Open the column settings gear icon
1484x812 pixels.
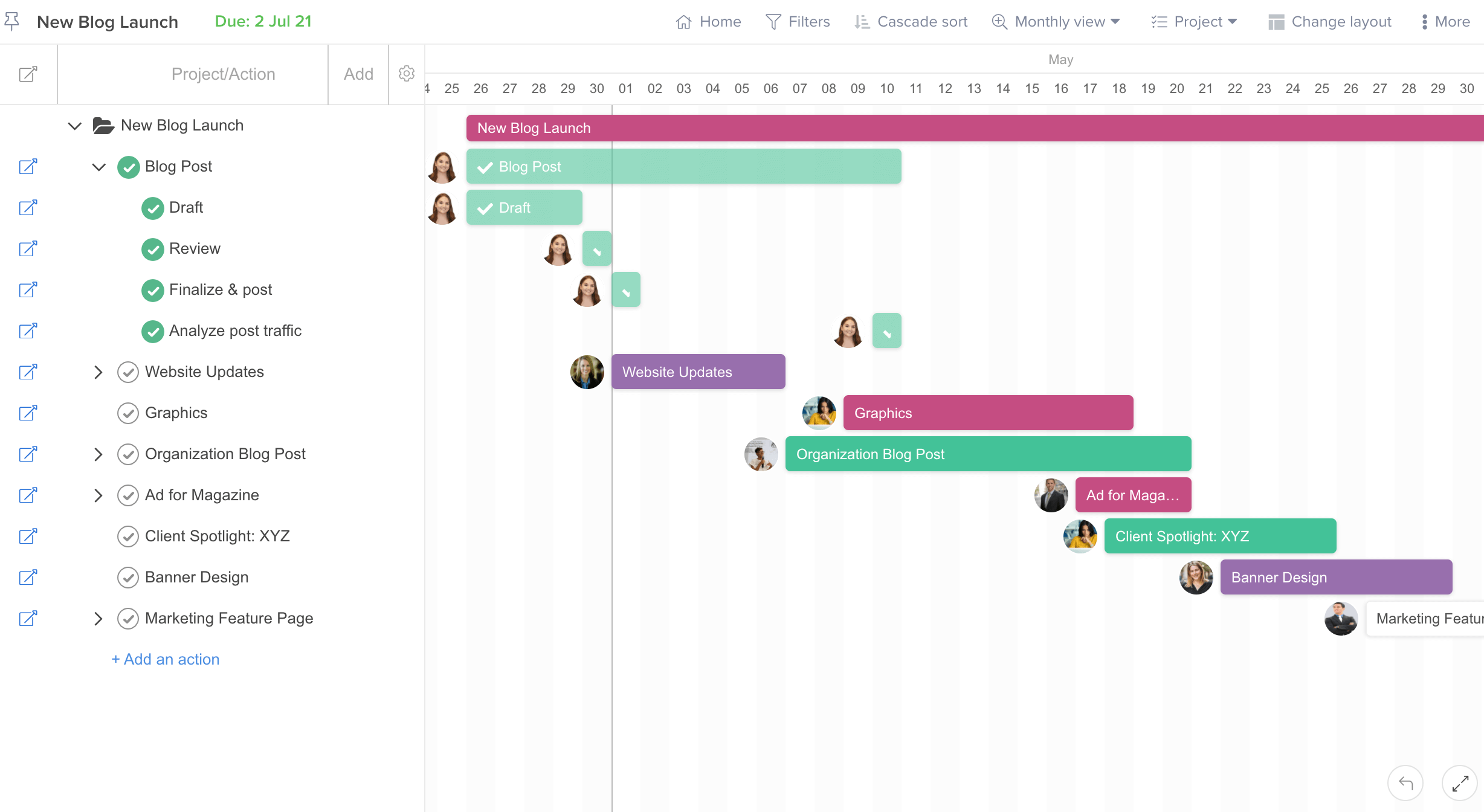(x=407, y=74)
